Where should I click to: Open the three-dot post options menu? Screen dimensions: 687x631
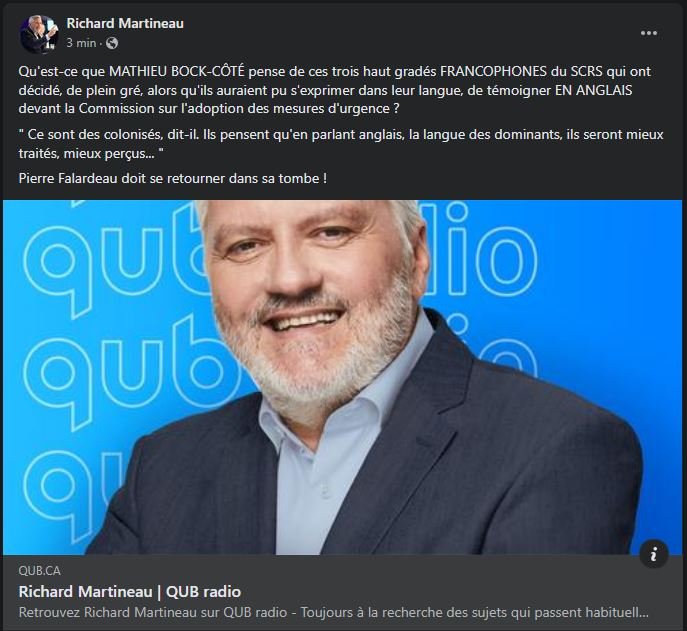coord(648,33)
